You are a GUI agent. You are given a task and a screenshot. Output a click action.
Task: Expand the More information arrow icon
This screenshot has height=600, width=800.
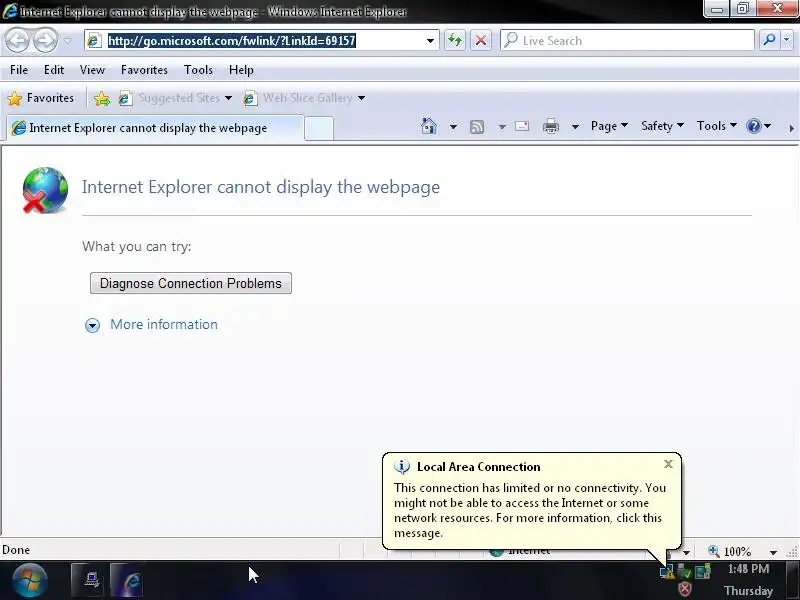click(92, 325)
